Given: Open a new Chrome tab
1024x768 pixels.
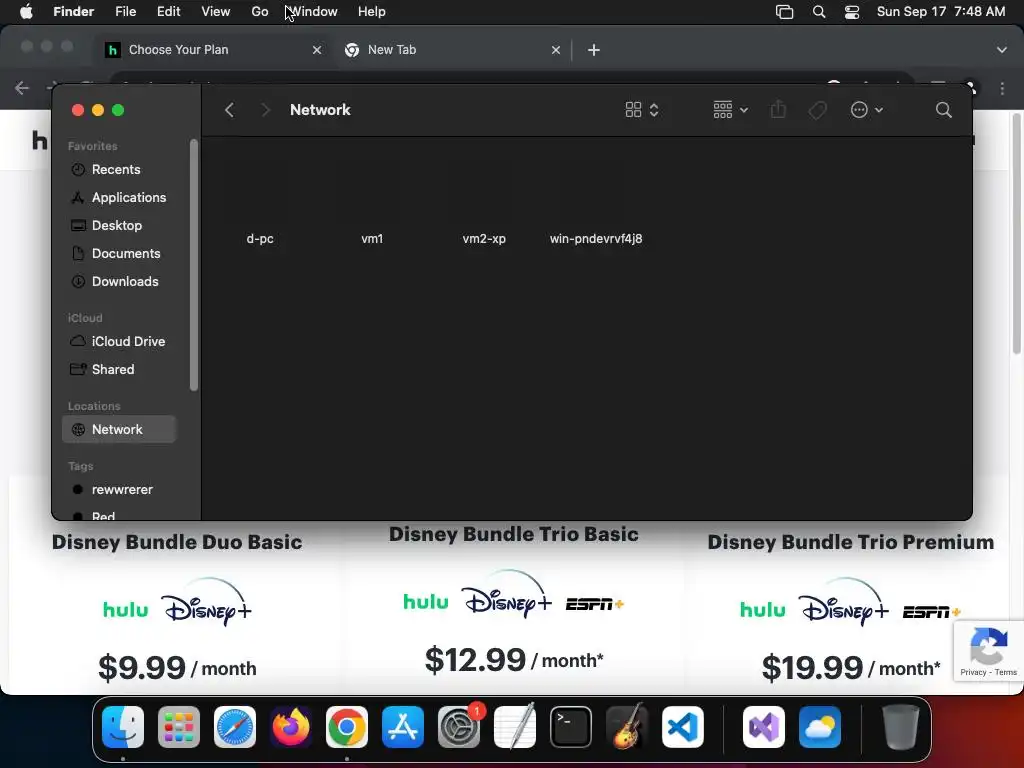Looking at the screenshot, I should [594, 50].
